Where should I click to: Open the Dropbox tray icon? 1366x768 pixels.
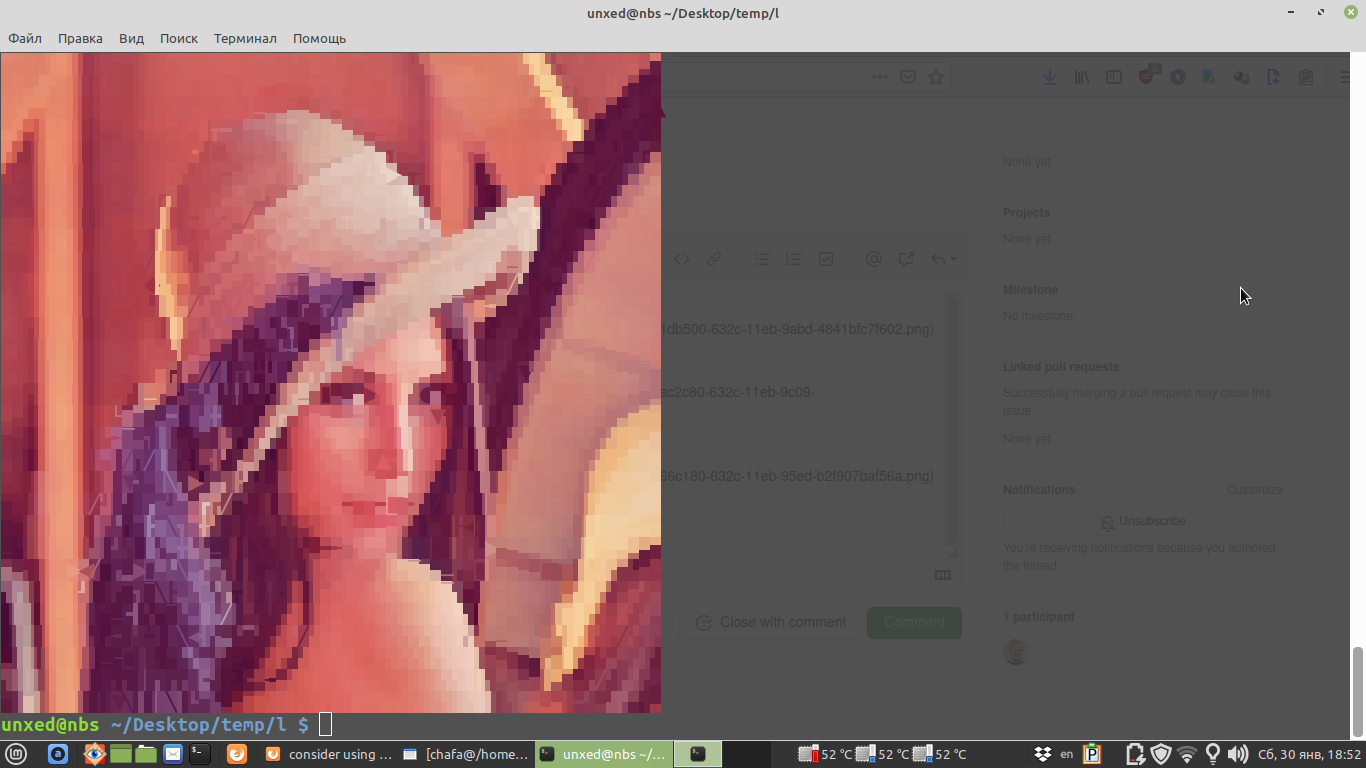click(x=1043, y=754)
